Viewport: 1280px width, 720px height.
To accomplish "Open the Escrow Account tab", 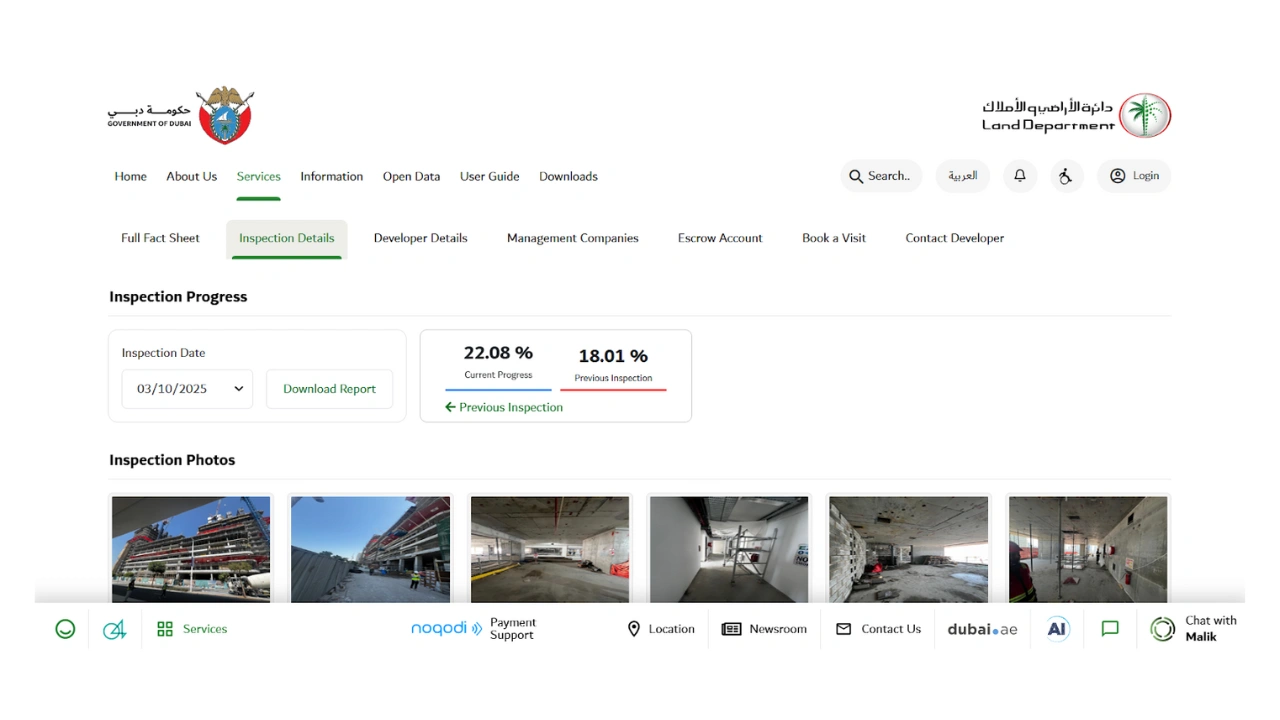I will pyautogui.click(x=719, y=238).
